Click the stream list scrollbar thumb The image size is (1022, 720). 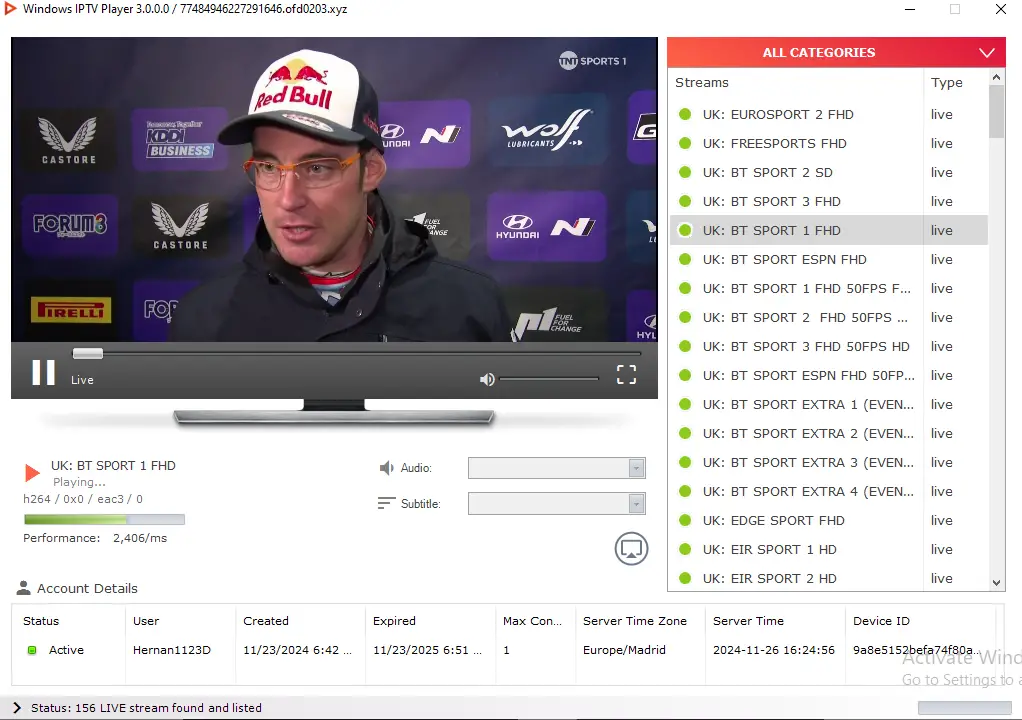(996, 111)
